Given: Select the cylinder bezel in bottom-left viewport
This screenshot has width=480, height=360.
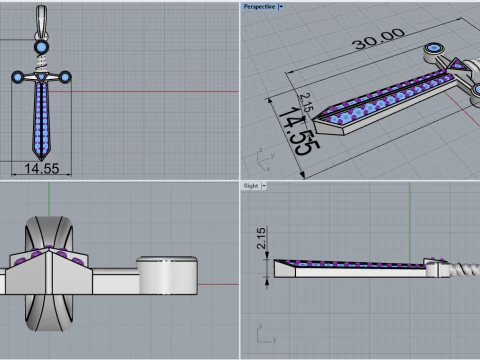Looking at the screenshot, I should point(167,275).
